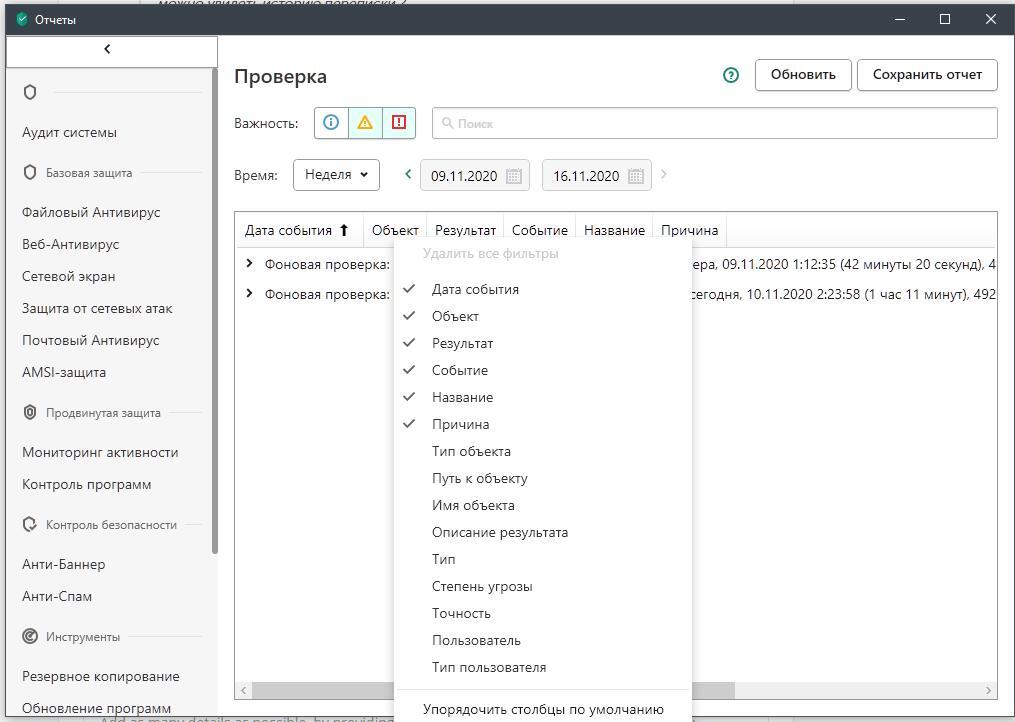Click the Обновить button

point(803,75)
